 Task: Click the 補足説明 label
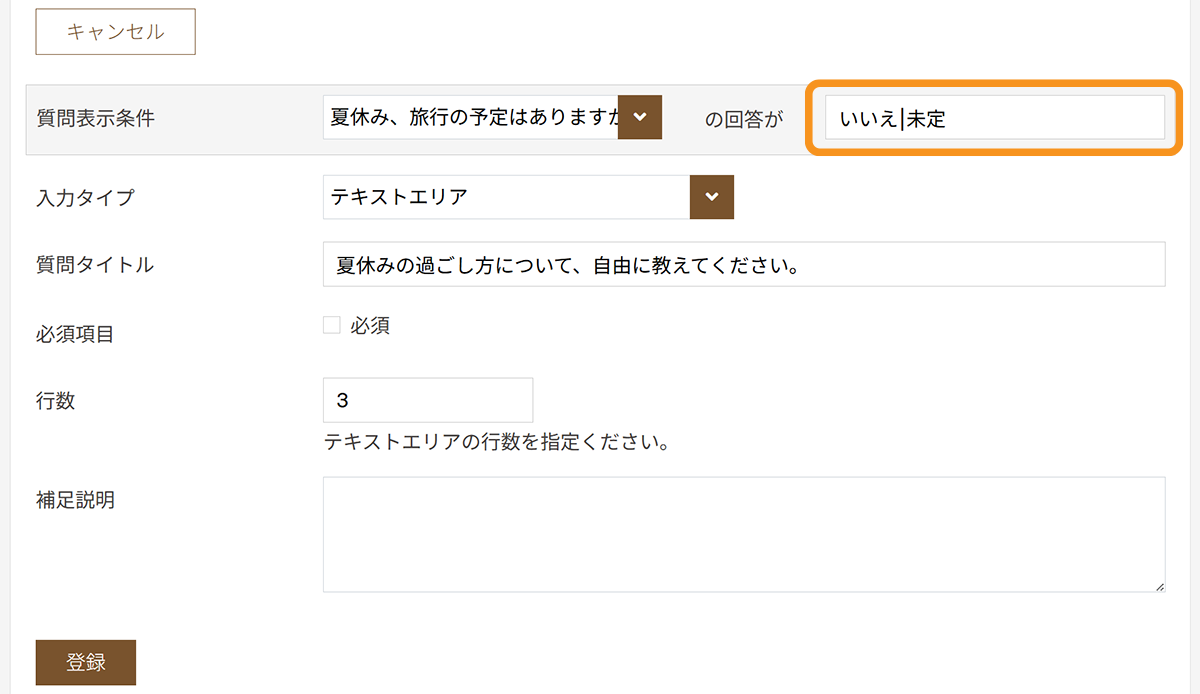(x=75, y=499)
